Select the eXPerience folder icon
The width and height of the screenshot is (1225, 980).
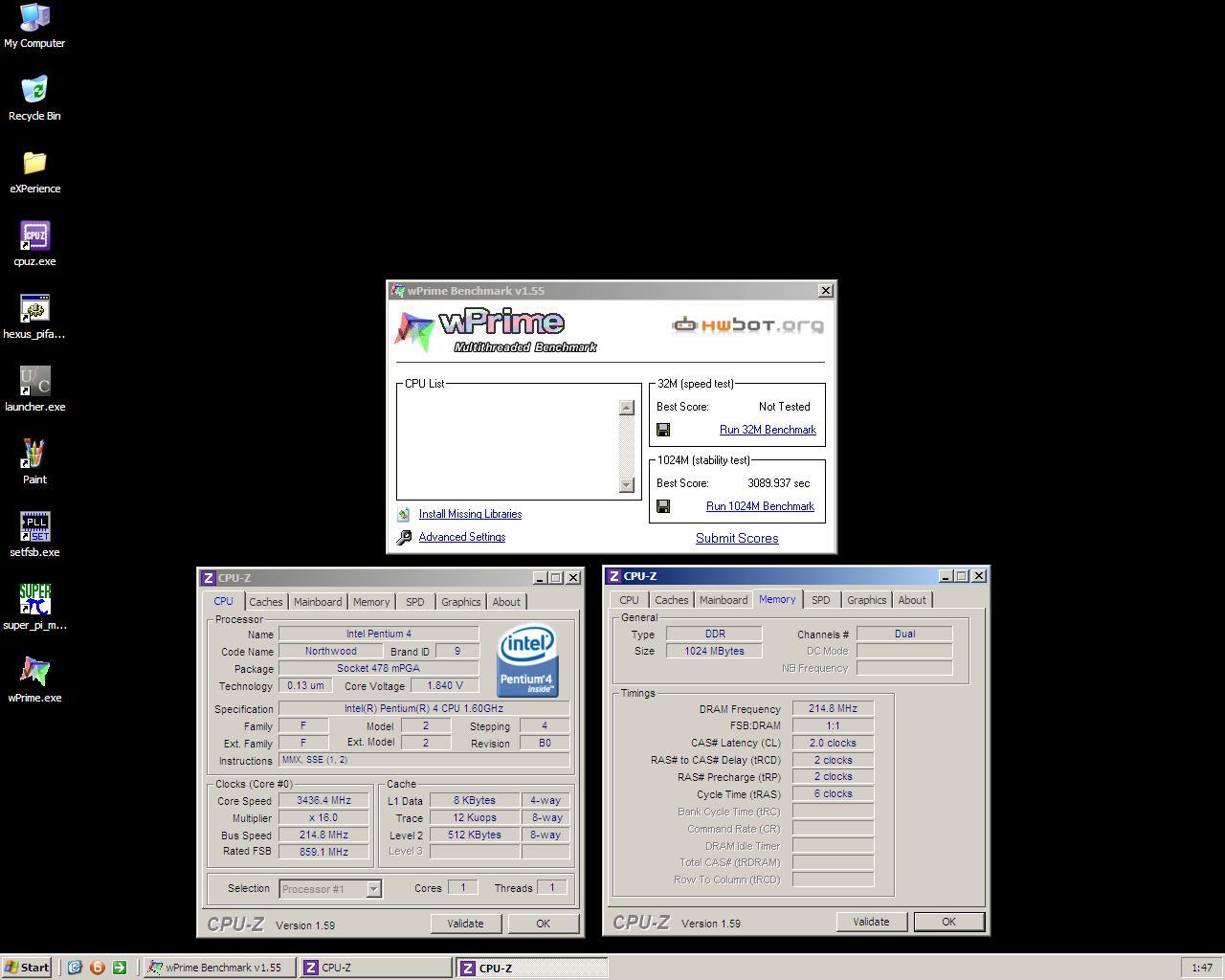pos(34,171)
